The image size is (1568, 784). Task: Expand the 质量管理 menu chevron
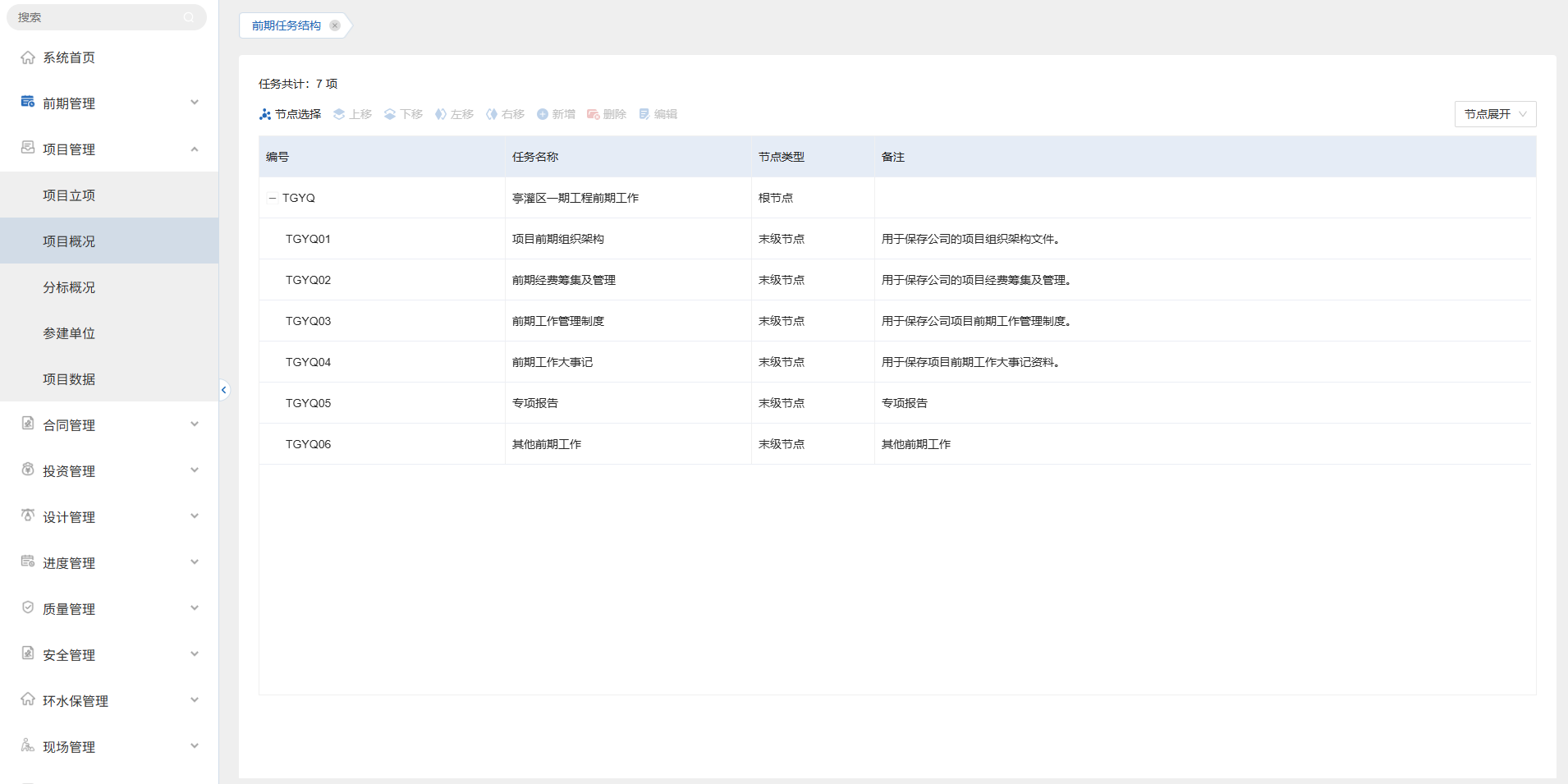(195, 608)
